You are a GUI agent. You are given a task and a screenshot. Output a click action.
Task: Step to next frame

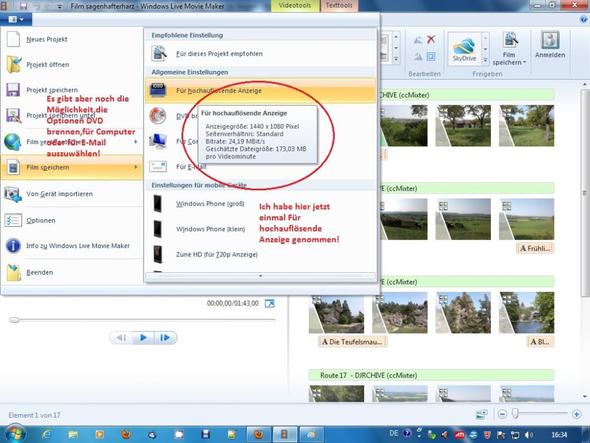click(165, 338)
